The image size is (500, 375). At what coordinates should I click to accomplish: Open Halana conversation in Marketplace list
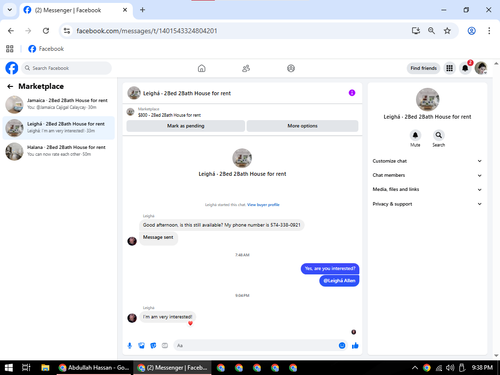click(x=59, y=151)
